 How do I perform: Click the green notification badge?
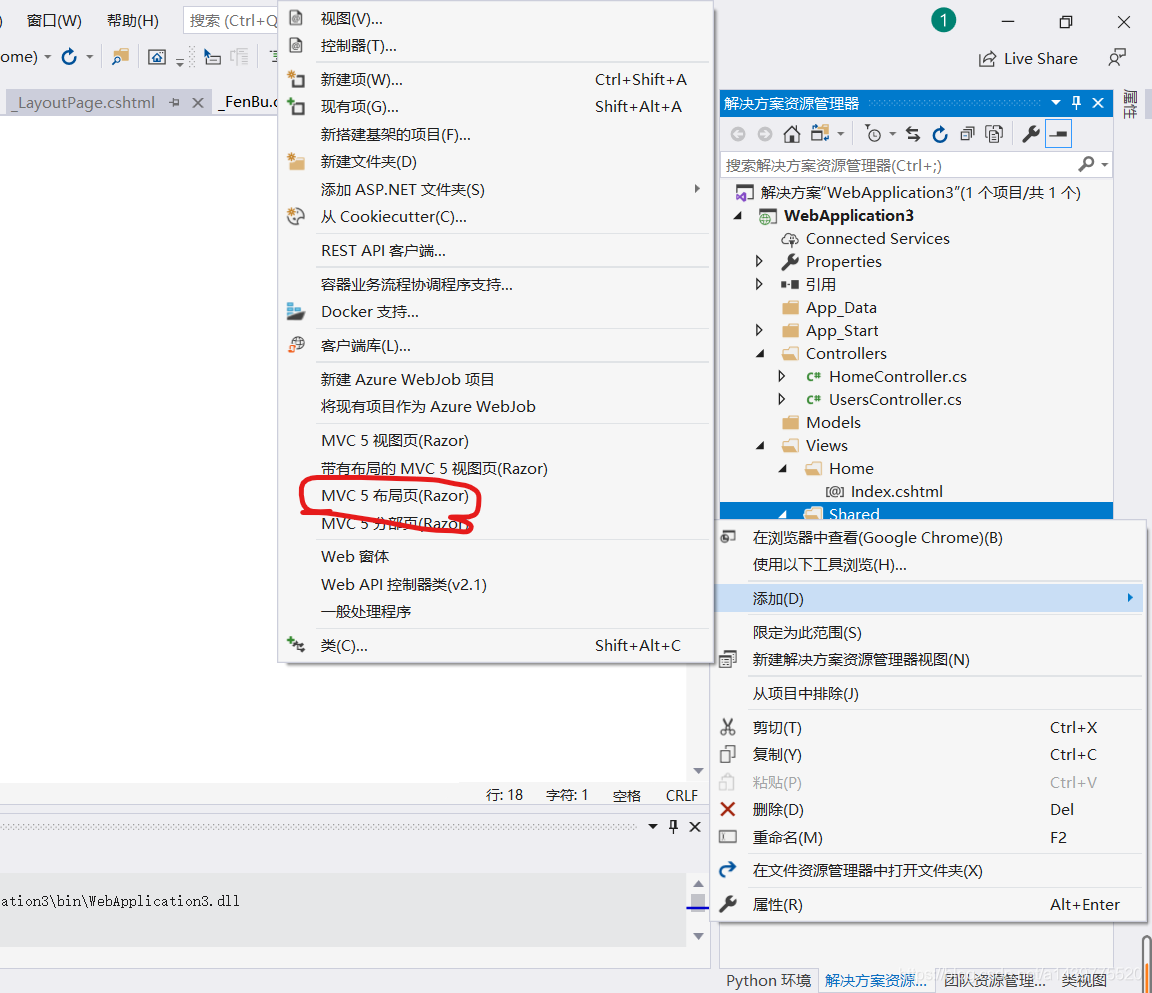click(943, 20)
